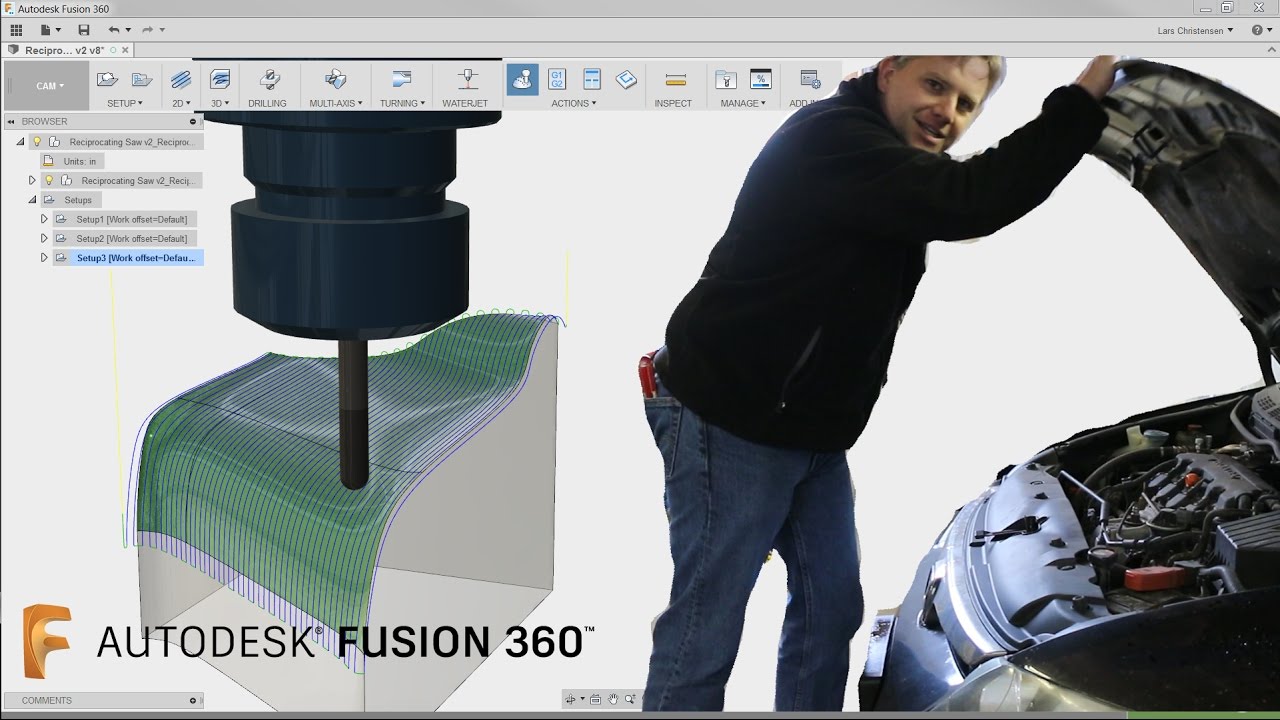Image resolution: width=1280 pixels, height=720 pixels.
Task: Open the Task Manager percent icon
Action: tap(761, 79)
